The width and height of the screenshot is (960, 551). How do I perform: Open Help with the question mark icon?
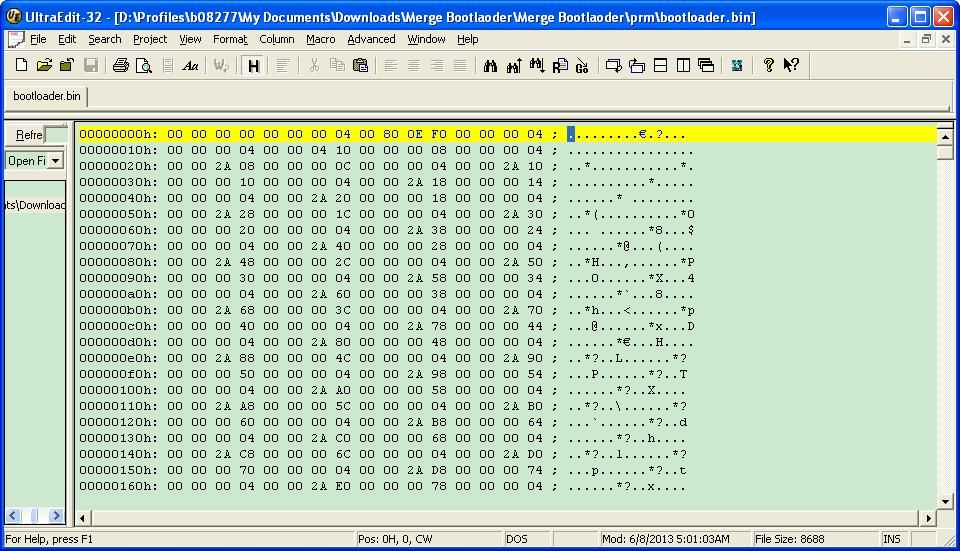[768, 65]
